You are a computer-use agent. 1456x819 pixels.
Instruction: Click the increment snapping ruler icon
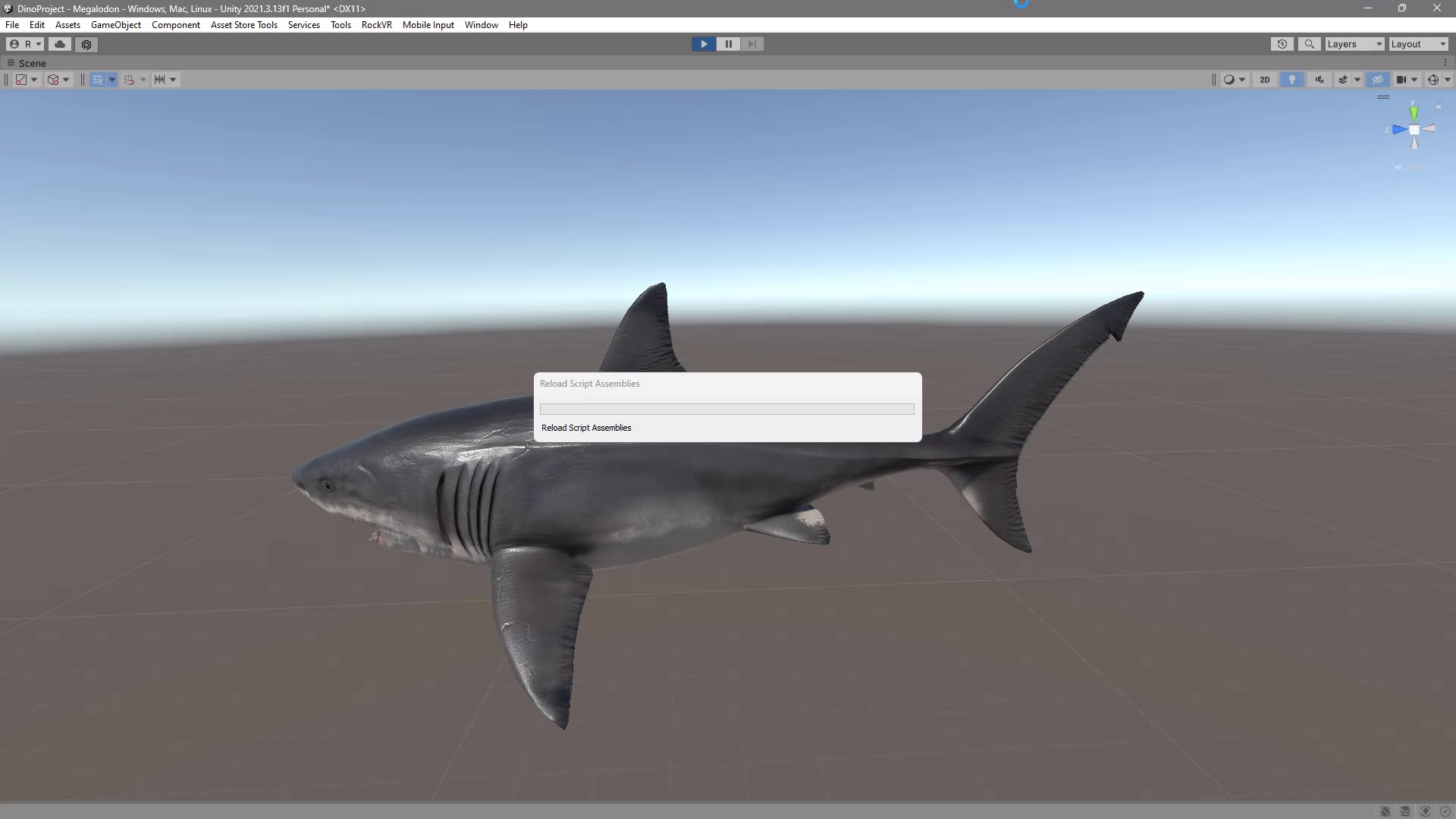[x=160, y=80]
